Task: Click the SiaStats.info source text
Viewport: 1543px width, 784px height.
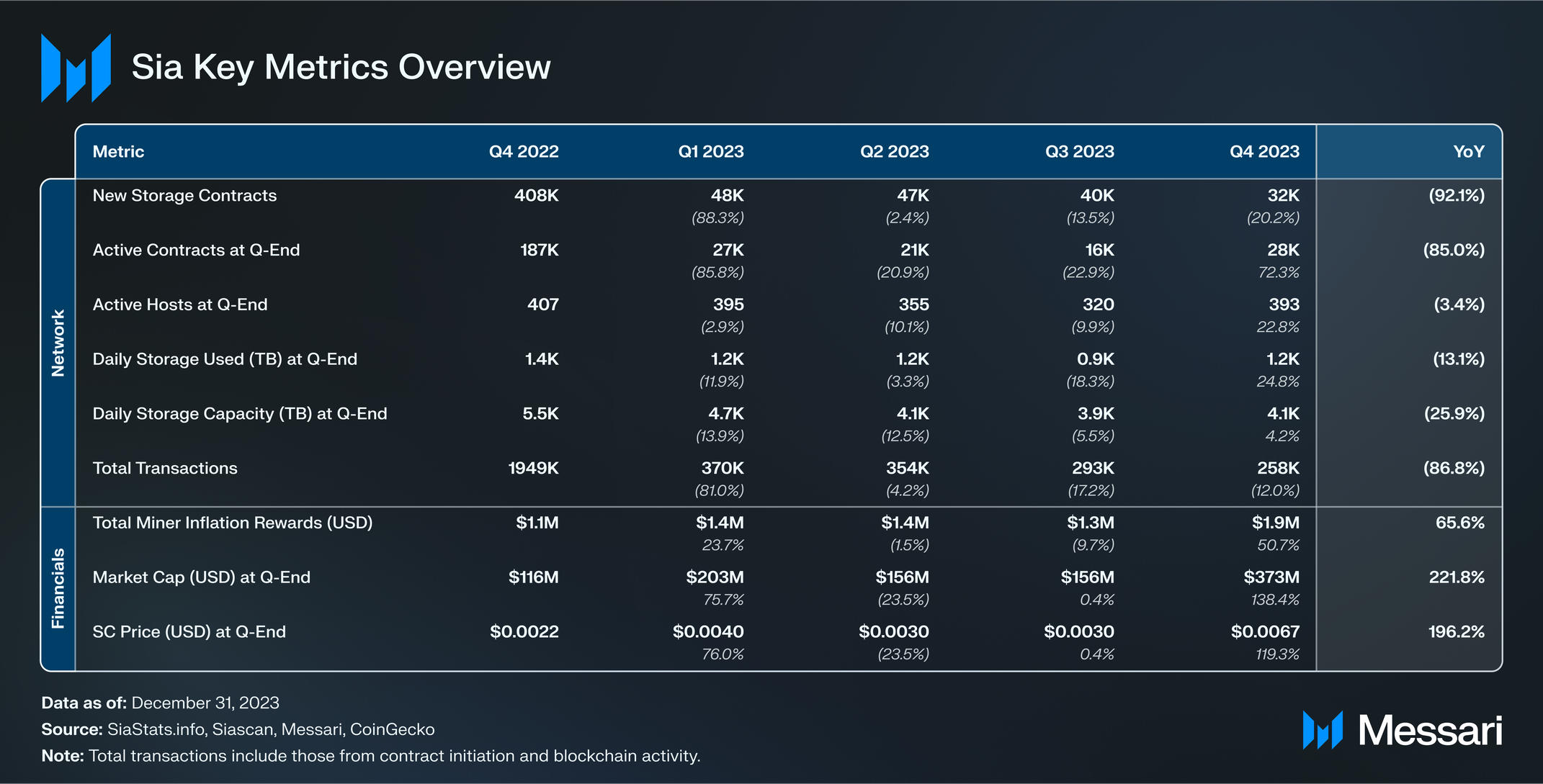Action: point(157,729)
